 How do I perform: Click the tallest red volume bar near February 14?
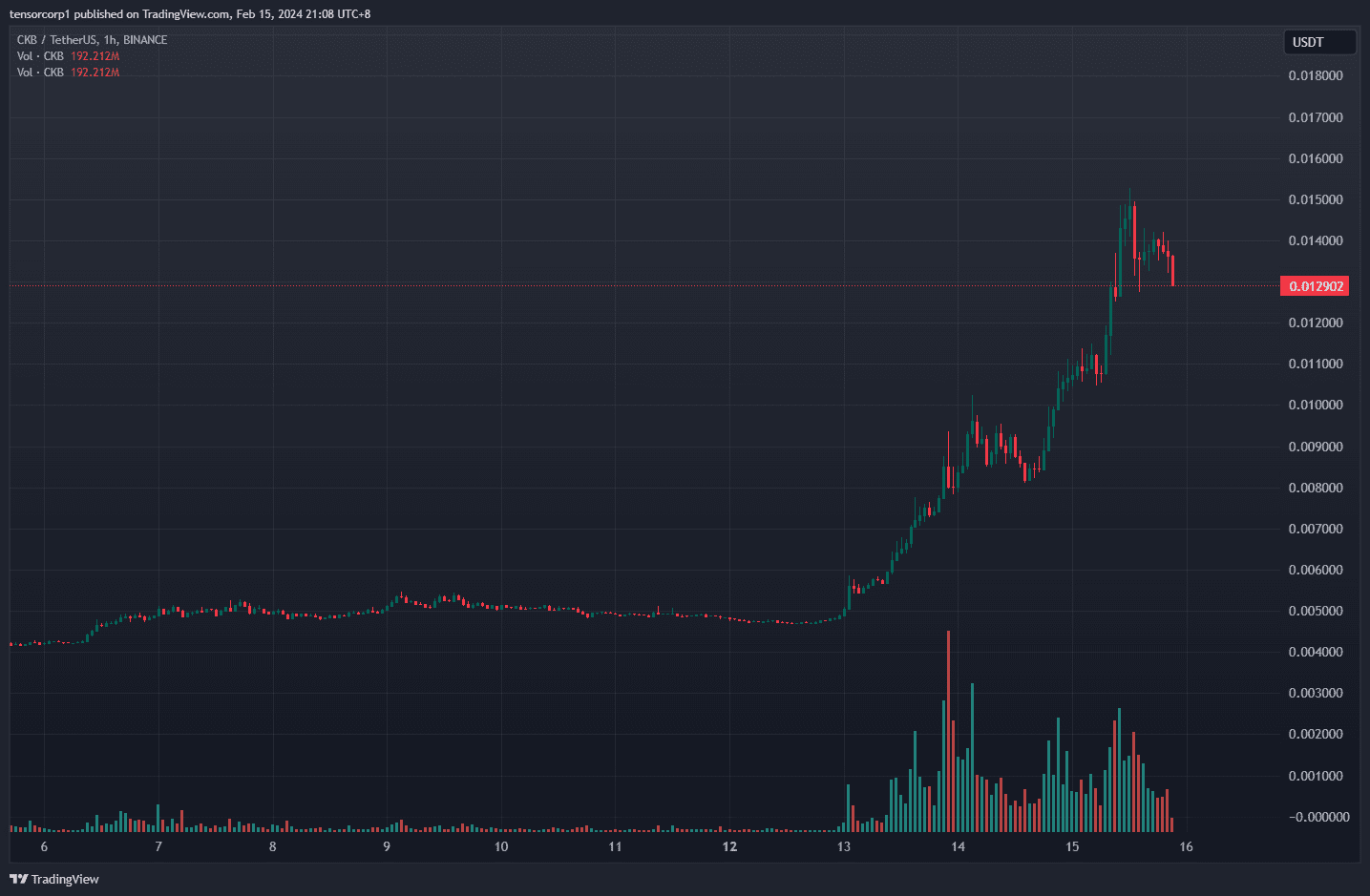pos(948,725)
